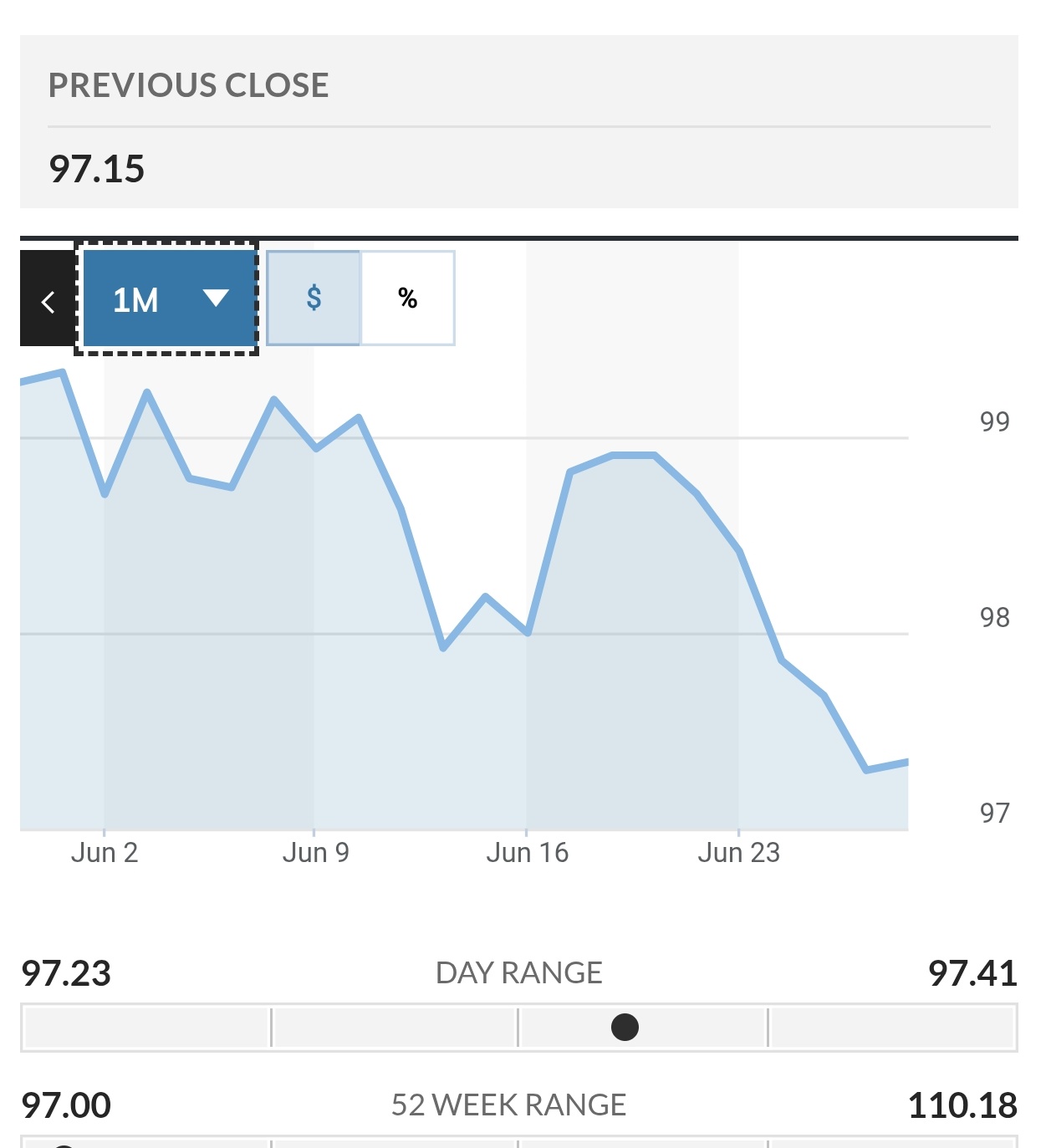This screenshot has height=1148, width=1046.
Task: Click the left chevron arrow button
Action: coord(48,298)
